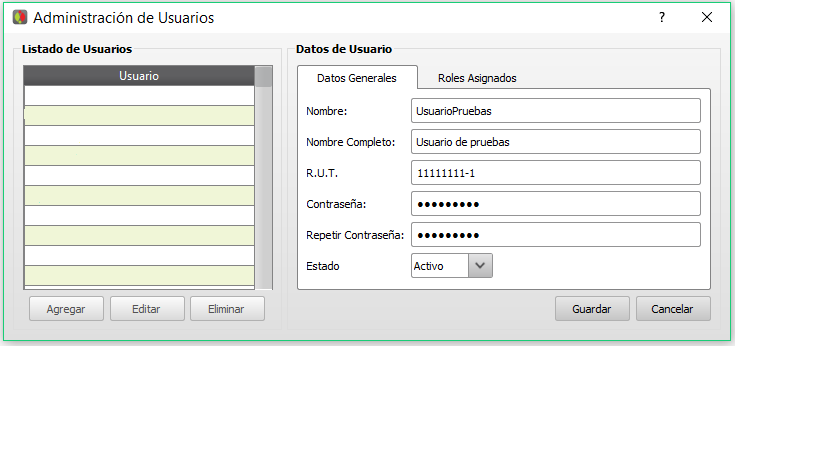Select the first row in Listado de Usuarios
This screenshot has height=460, width=819.
139,96
